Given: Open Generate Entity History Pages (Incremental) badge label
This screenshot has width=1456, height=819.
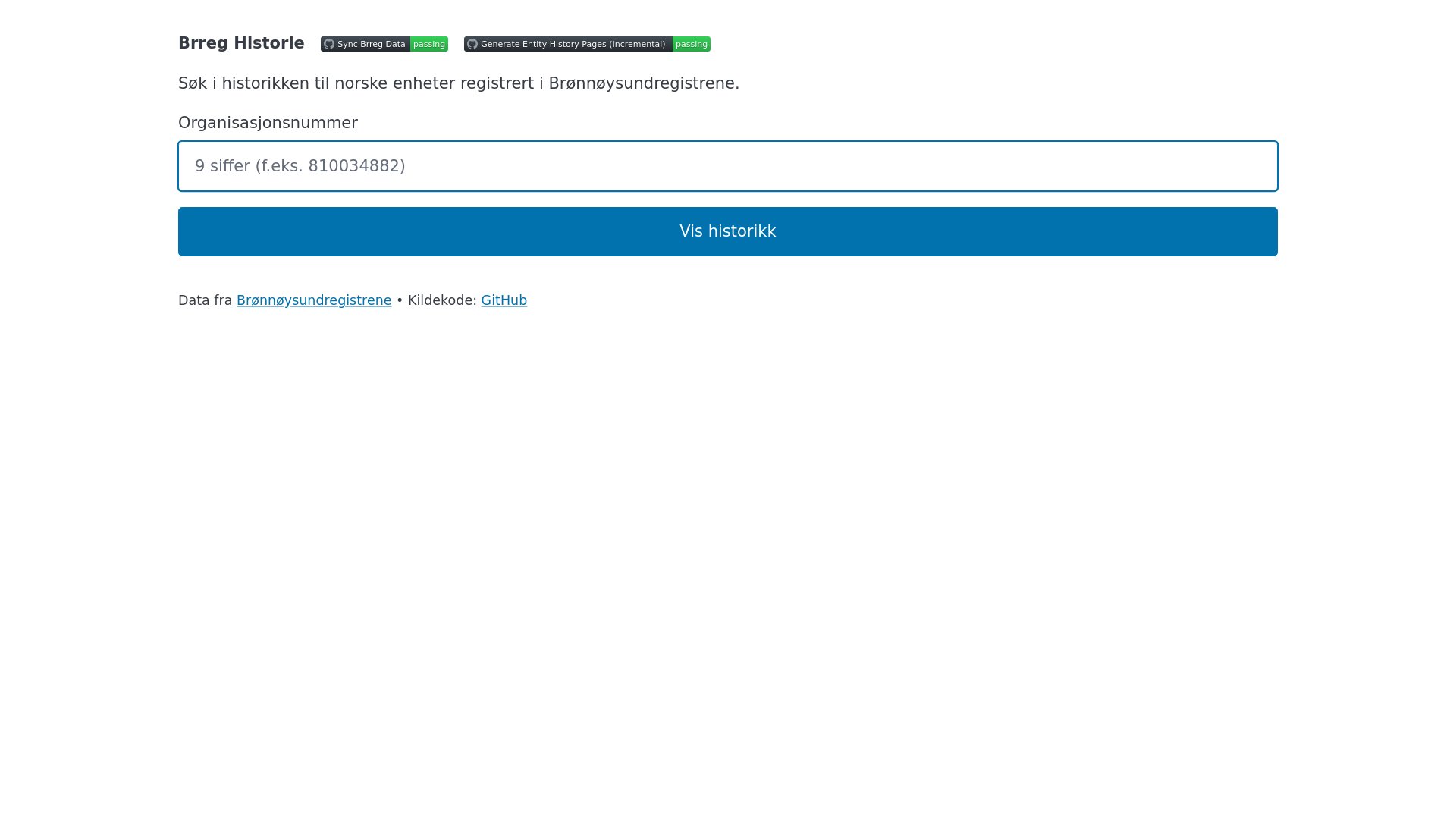Looking at the screenshot, I should (573, 44).
